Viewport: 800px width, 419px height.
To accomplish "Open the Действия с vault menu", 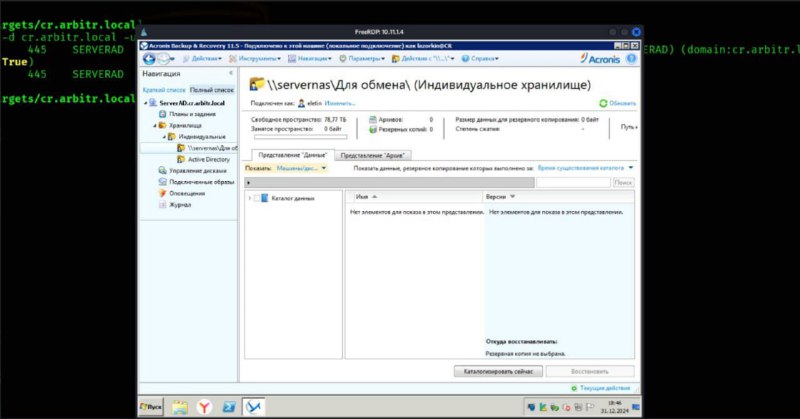I will [x=422, y=59].
